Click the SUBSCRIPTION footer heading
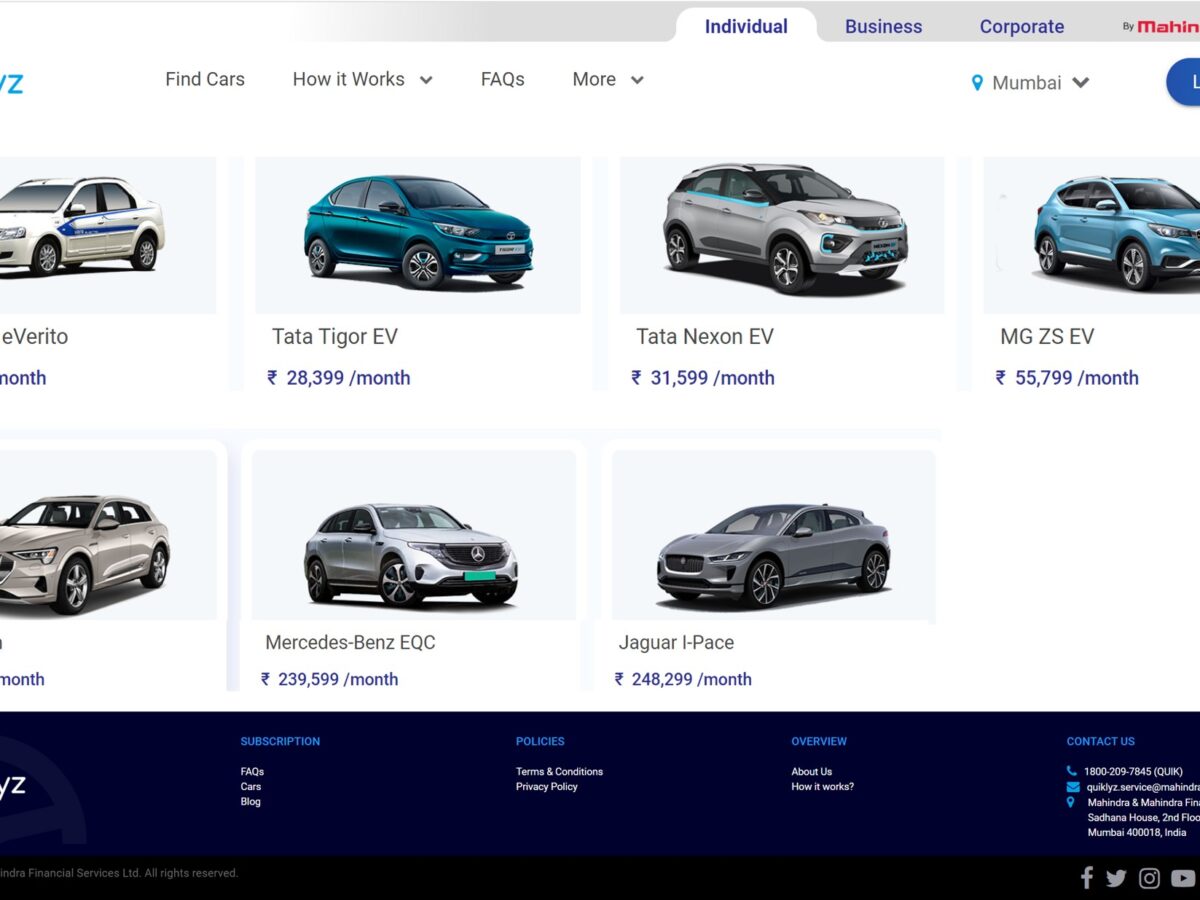 [280, 742]
